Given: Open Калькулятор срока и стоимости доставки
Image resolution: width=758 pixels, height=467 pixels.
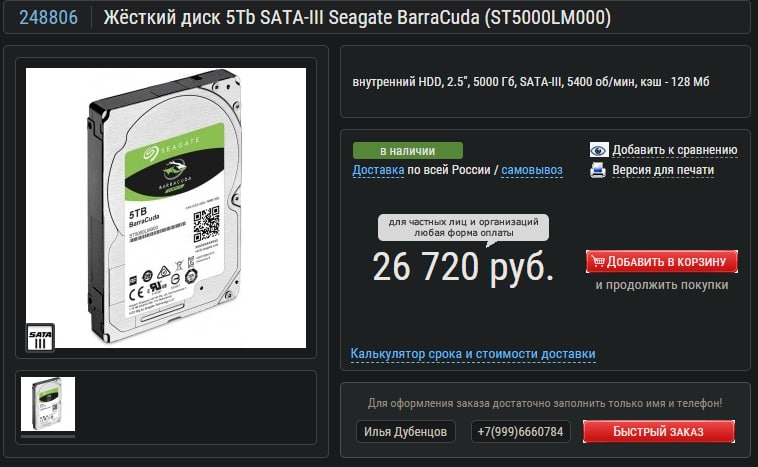Looking at the screenshot, I should tap(473, 354).
